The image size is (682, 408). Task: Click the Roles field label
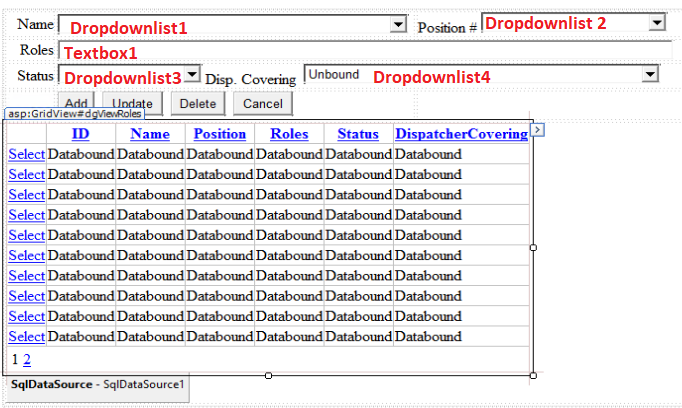pyautogui.click(x=37, y=50)
